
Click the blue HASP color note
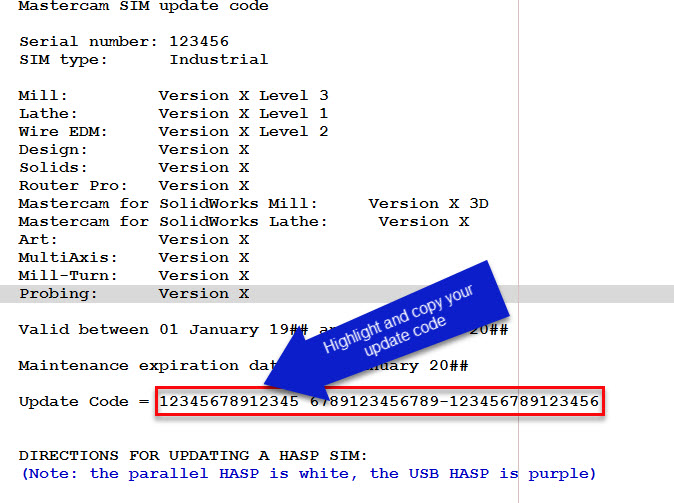[309, 474]
